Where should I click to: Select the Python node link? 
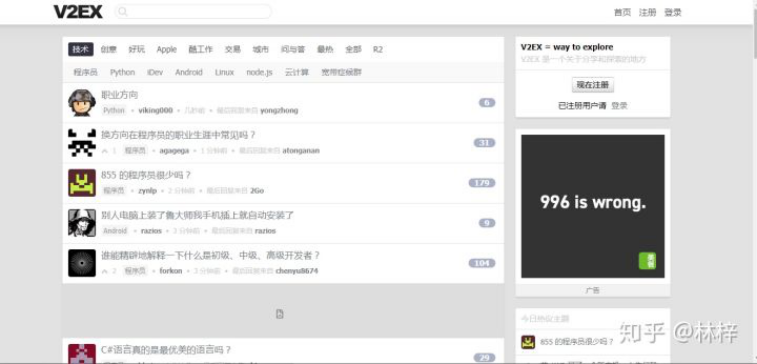click(122, 72)
